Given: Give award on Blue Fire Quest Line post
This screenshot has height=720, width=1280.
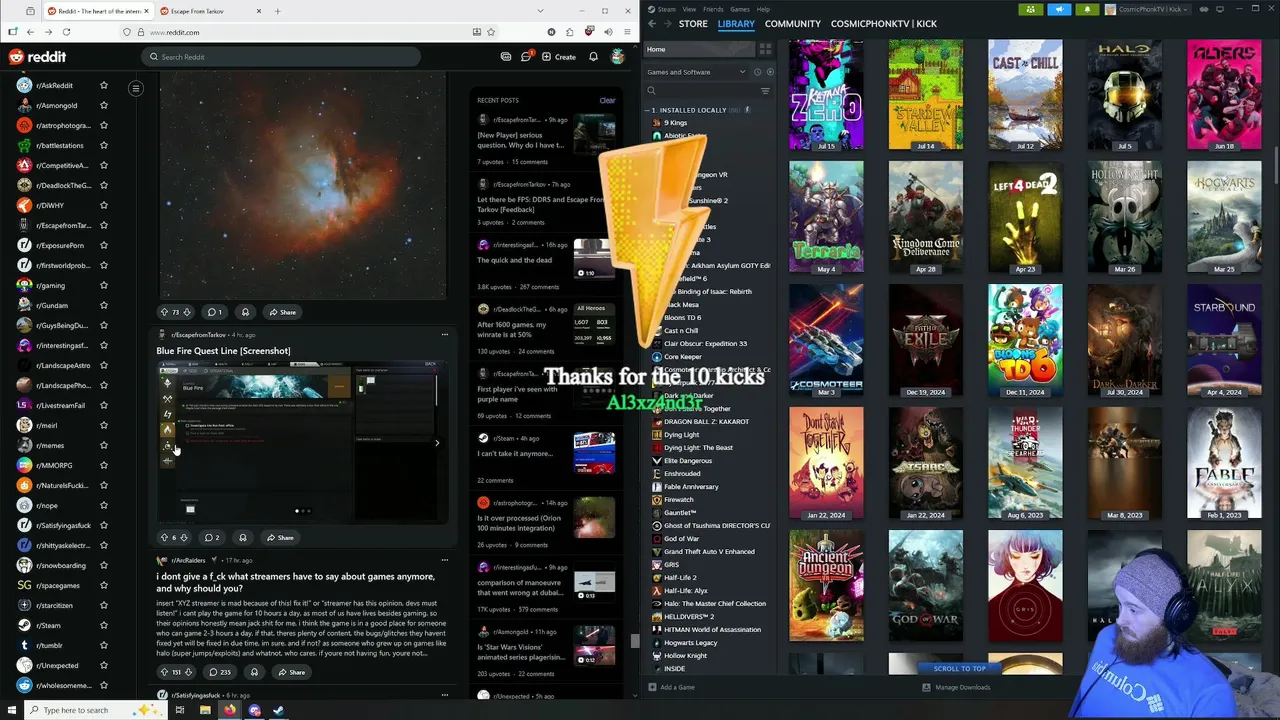Looking at the screenshot, I should 242,538.
